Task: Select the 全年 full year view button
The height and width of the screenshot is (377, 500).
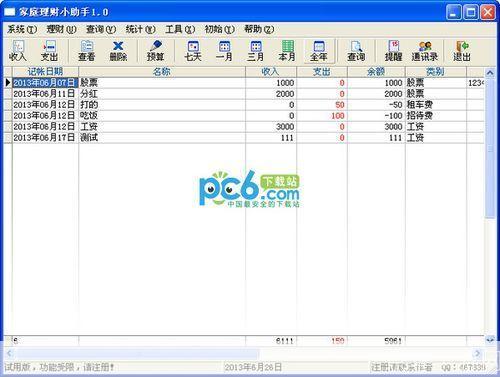Action: point(319,51)
